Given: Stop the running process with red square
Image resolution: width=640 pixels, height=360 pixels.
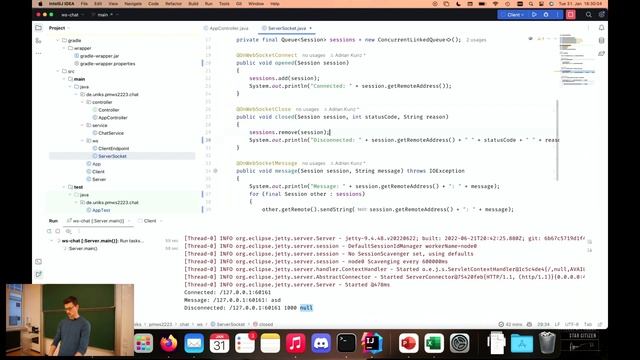Looking at the screenshot, I should pyautogui.click(x=571, y=15).
